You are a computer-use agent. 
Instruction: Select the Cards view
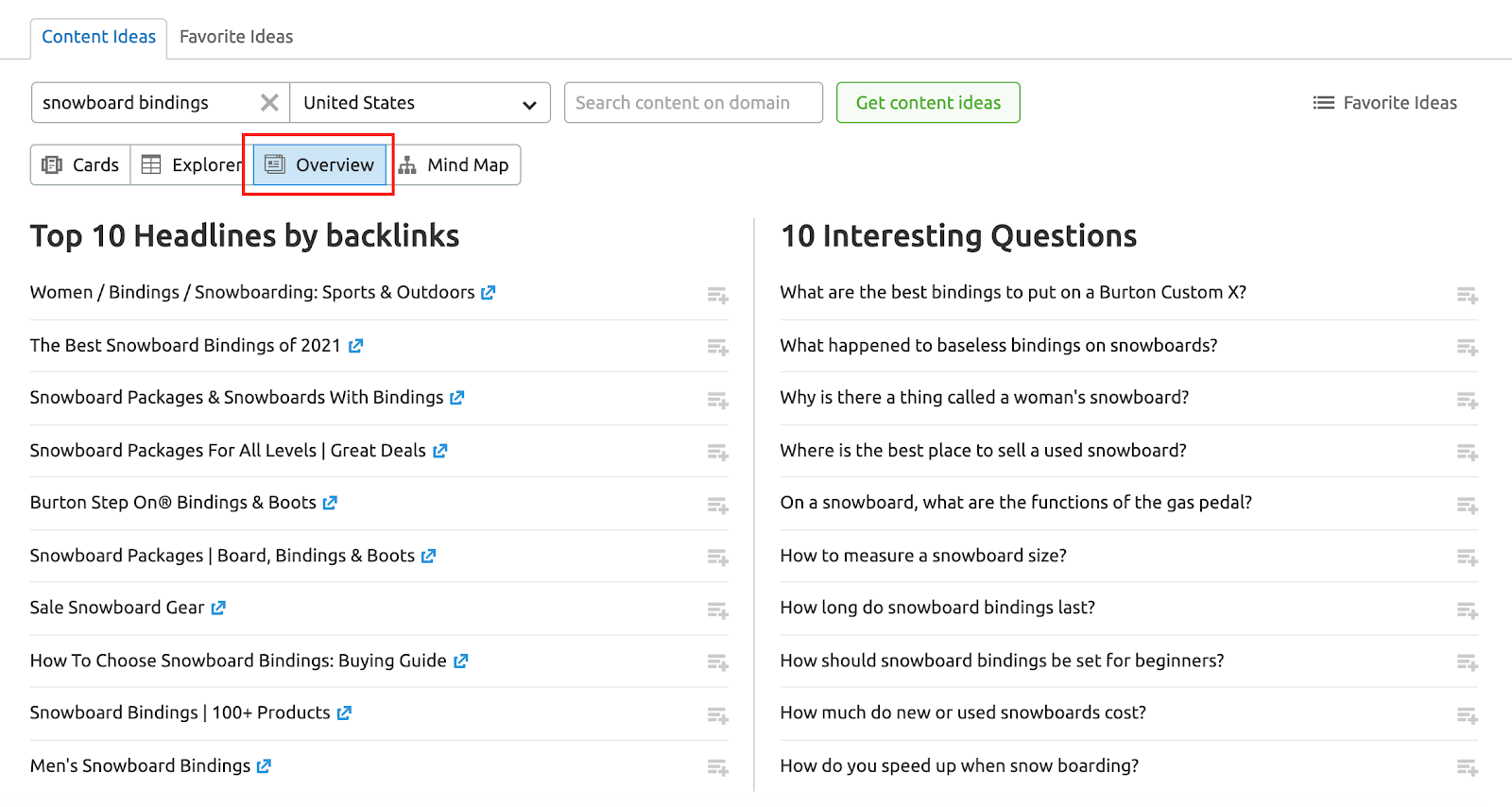80,164
